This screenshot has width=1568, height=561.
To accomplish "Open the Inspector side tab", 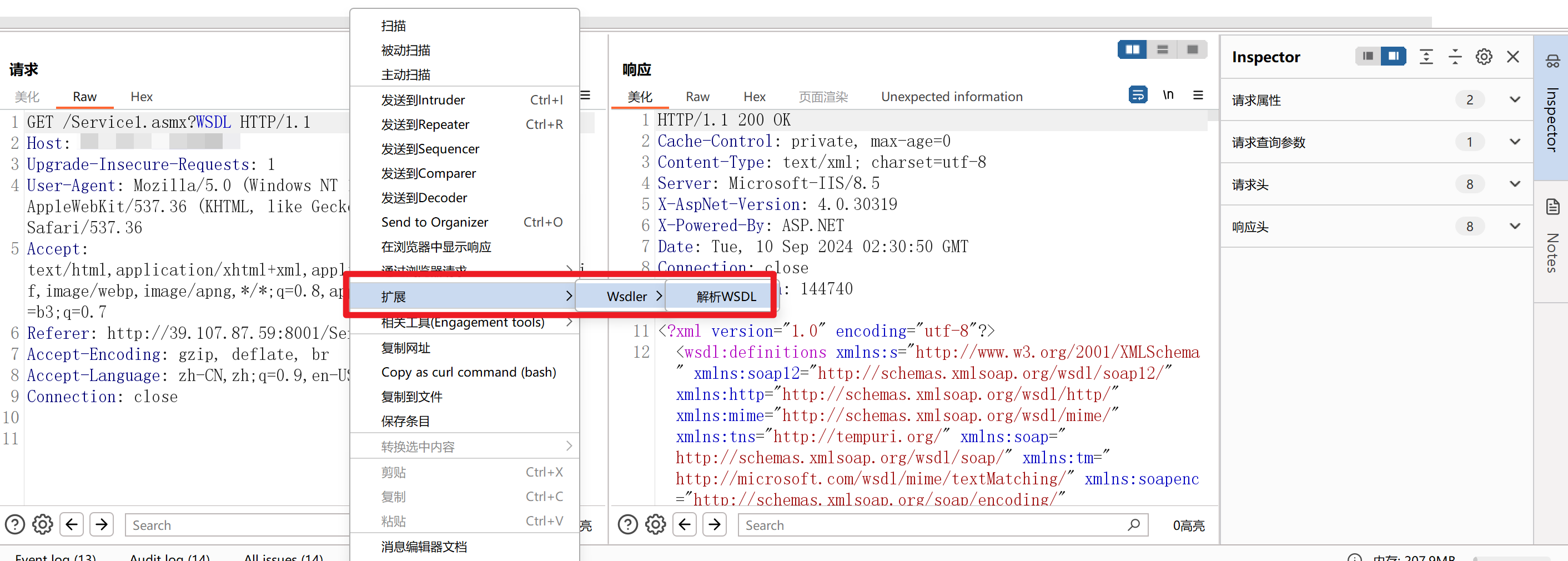I will [x=1551, y=107].
